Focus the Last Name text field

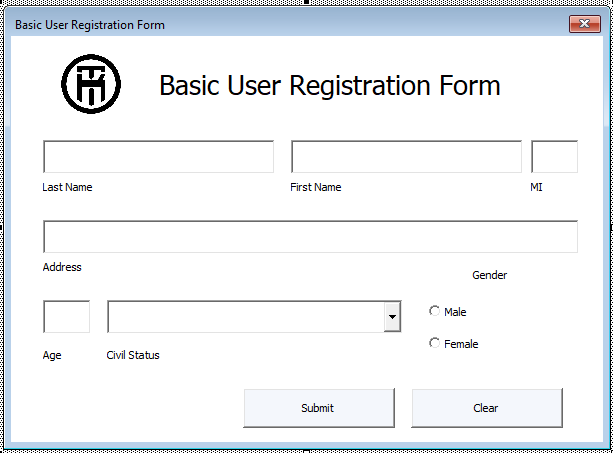pyautogui.click(x=158, y=157)
